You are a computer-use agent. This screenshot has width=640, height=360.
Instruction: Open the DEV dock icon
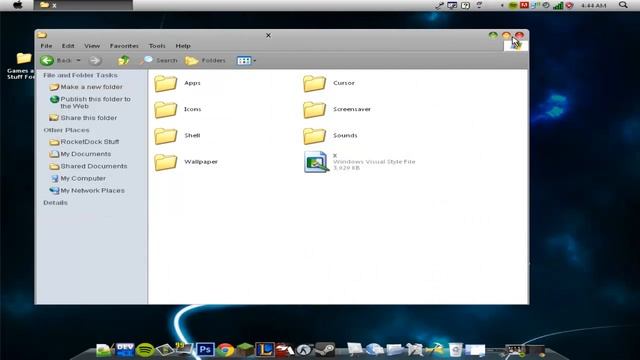coord(125,349)
